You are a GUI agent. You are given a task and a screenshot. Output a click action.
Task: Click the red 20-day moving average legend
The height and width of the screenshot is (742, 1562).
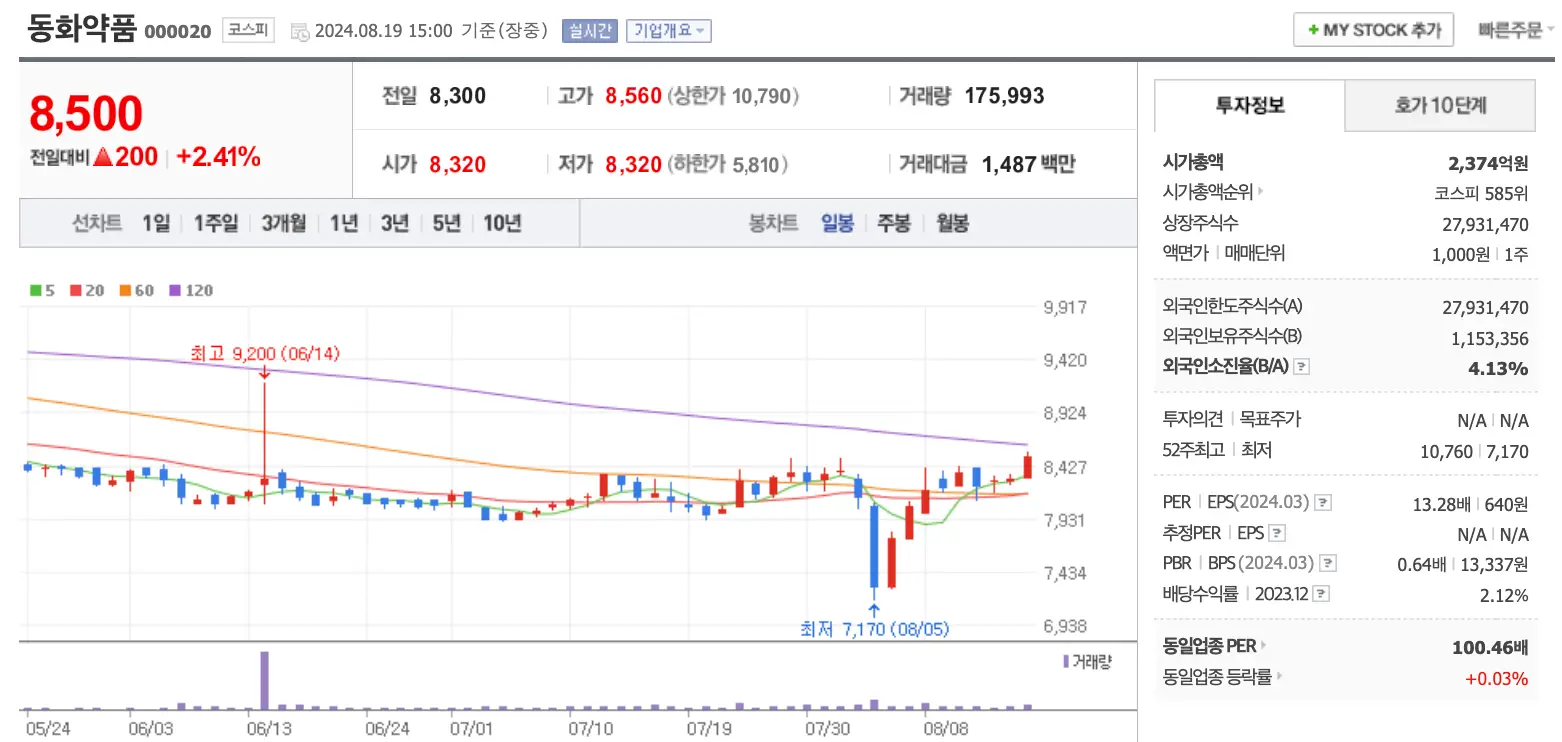[x=87, y=290]
